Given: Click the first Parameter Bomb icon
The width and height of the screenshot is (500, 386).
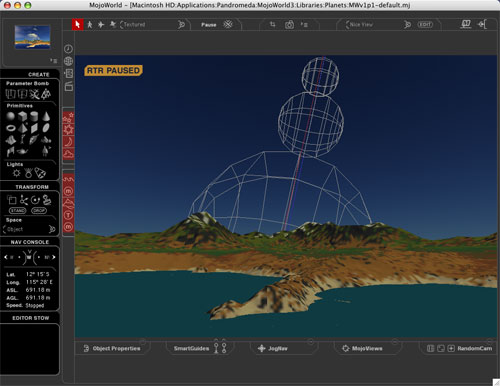Looking at the screenshot, I should pyautogui.click(x=11, y=94).
